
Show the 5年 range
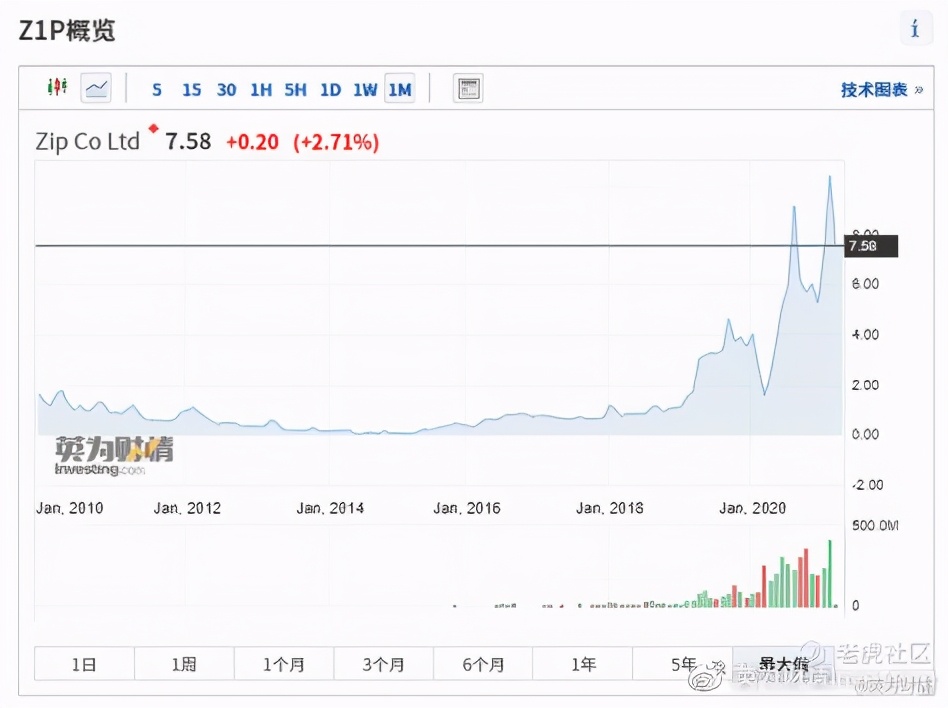point(683,664)
